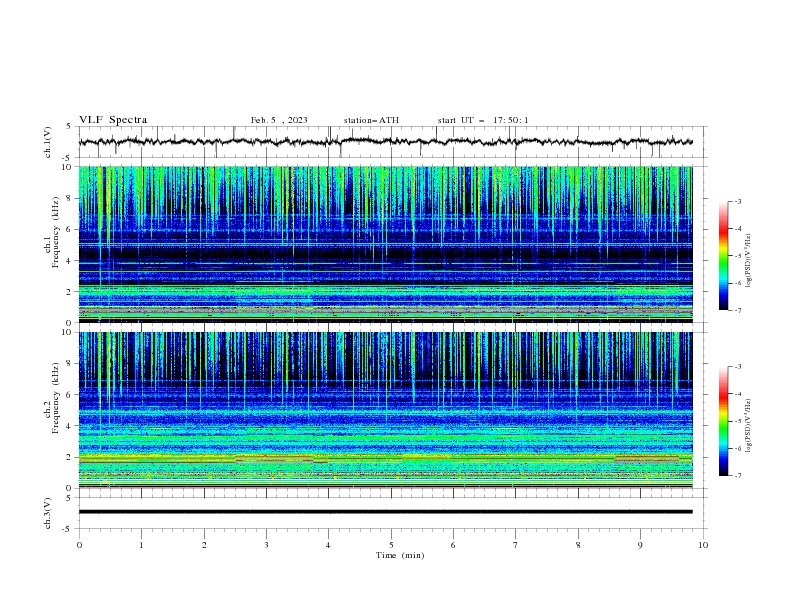Viewport: 792px width, 612px height.
Task: Click the ch.3 flat black trace
Action: point(385,512)
